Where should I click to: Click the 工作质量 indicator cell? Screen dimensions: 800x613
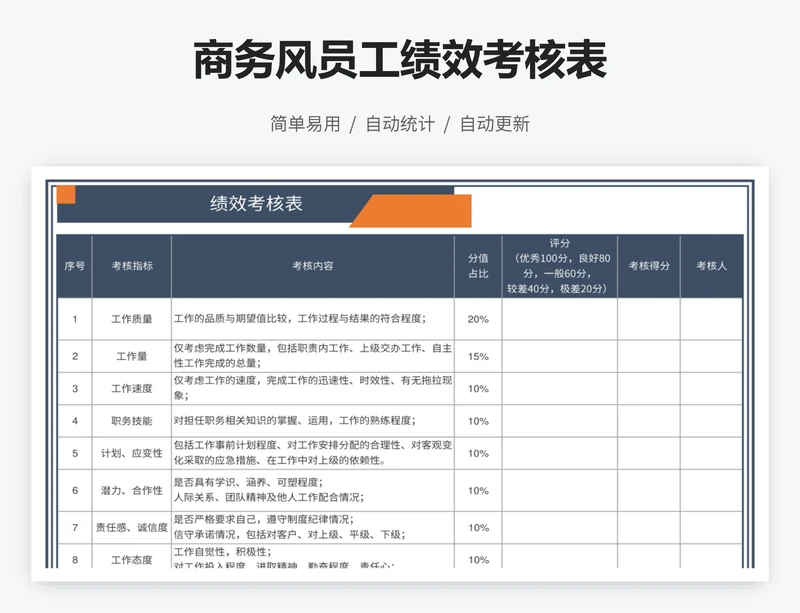tap(132, 319)
